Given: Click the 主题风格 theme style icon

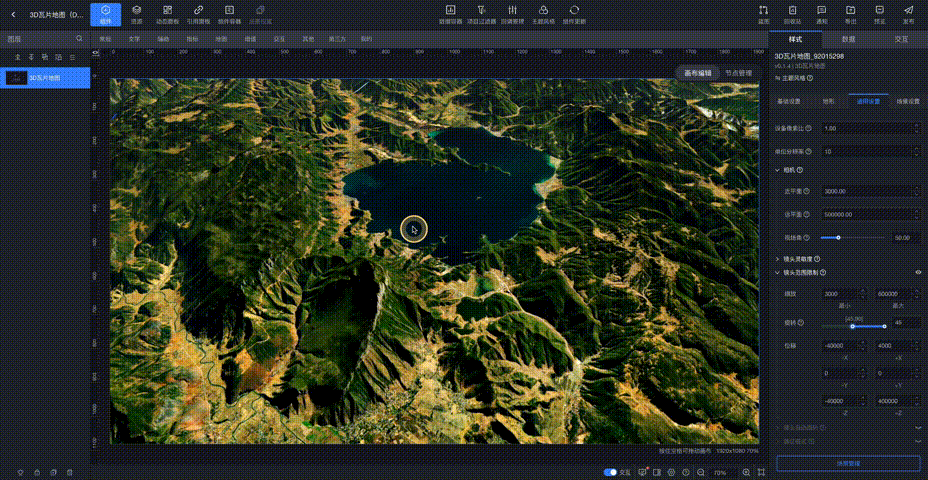Looking at the screenshot, I should pos(544,12).
